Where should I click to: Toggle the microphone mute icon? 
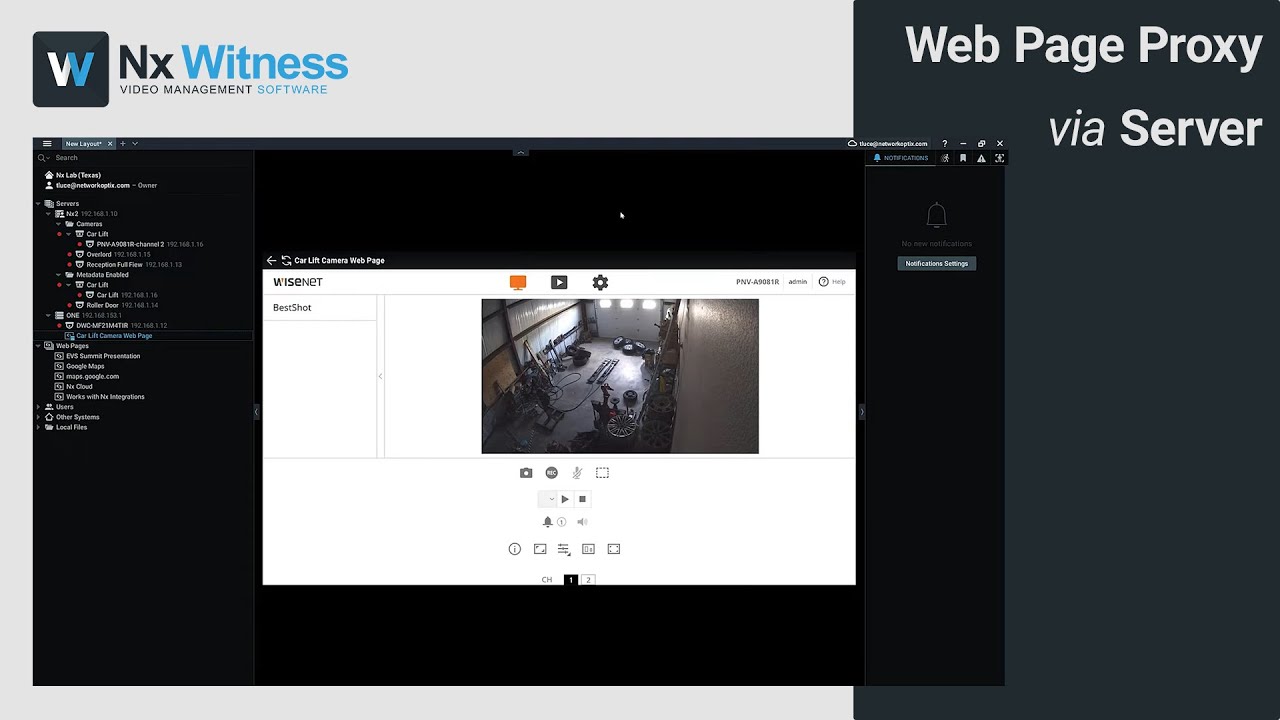577,473
